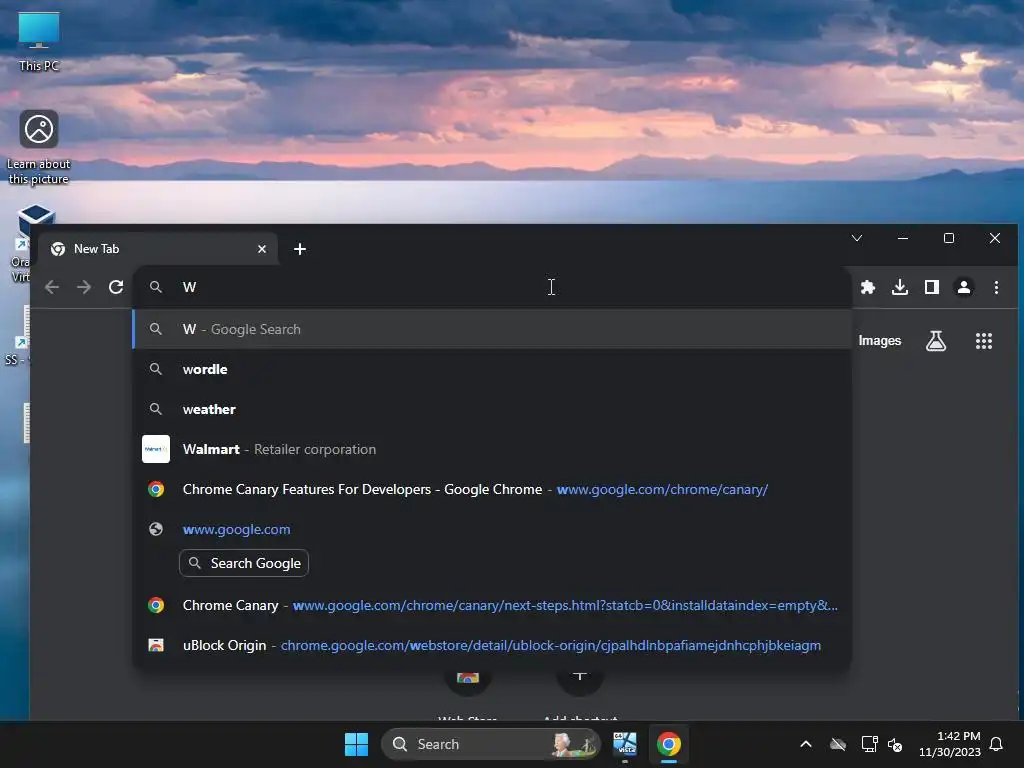The height and width of the screenshot is (768, 1024).
Task: Show hidden icons in system tray
Action: pyautogui.click(x=806, y=744)
